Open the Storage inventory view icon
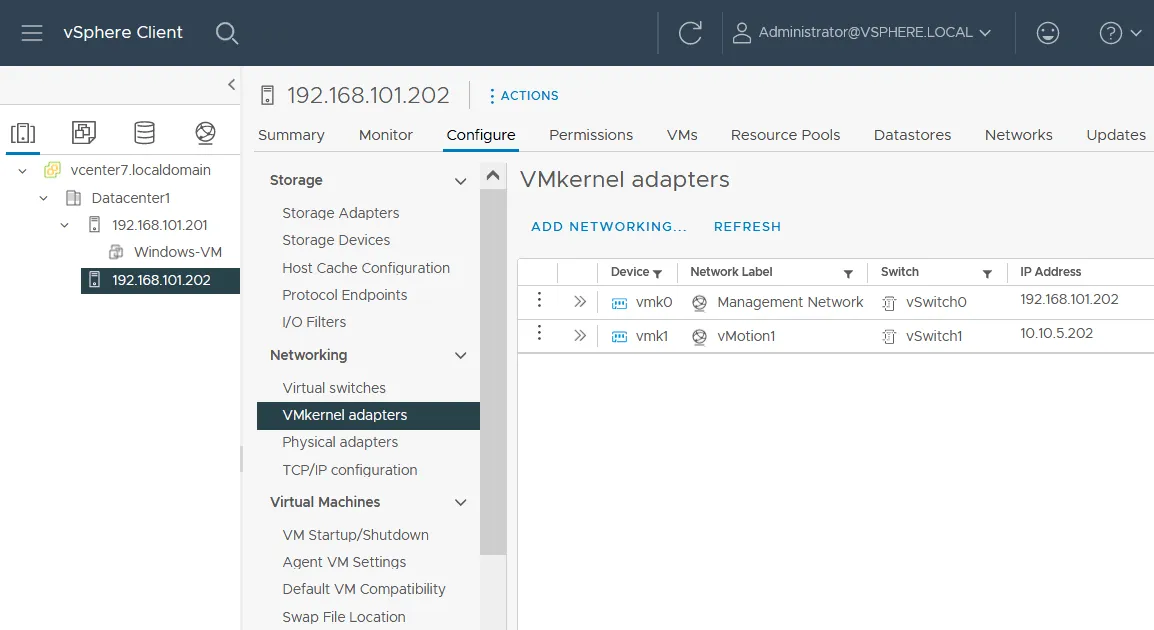 point(143,130)
